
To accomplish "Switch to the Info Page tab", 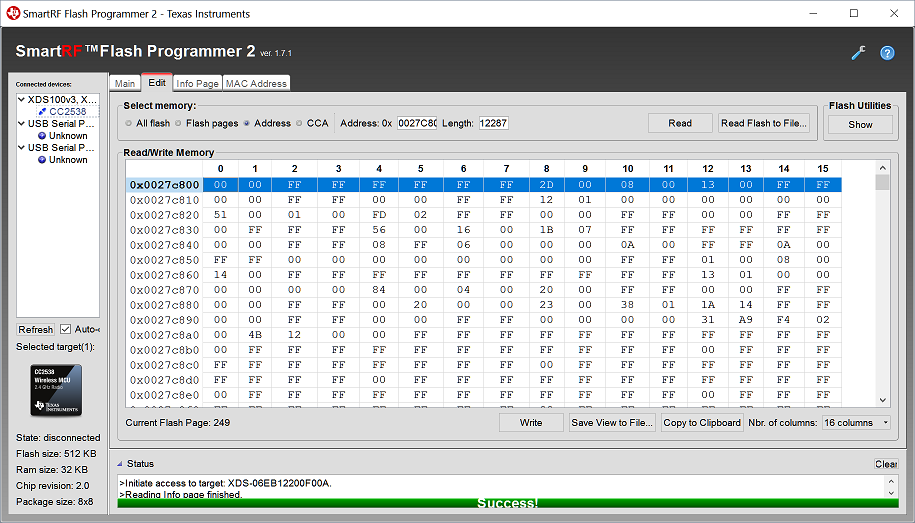I will 197,83.
